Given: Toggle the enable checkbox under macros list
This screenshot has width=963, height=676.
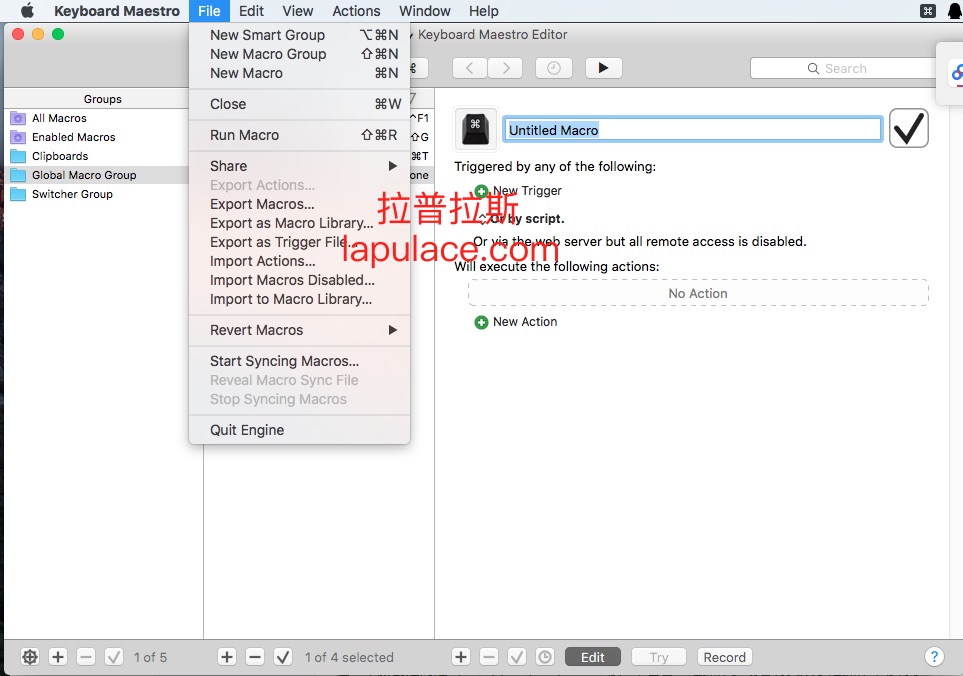Looking at the screenshot, I should tap(283, 657).
